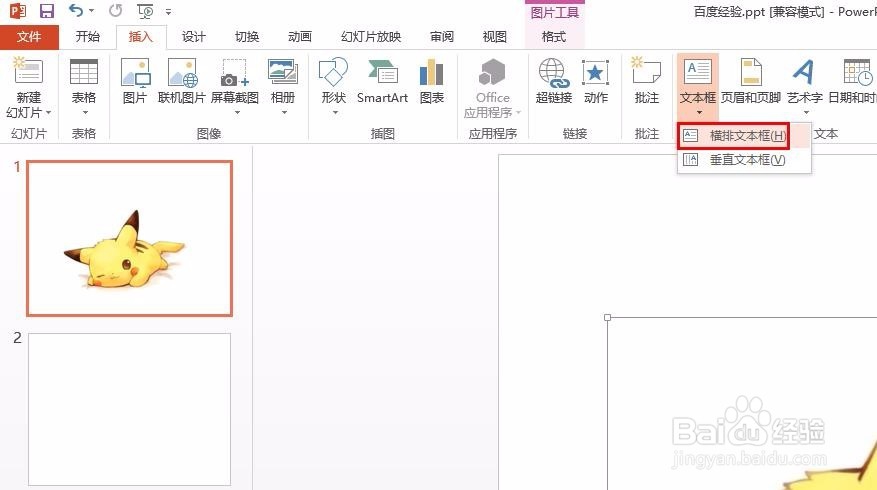Click the Office 应用程序 icon
This screenshot has height=490, width=877.
coord(493,72)
